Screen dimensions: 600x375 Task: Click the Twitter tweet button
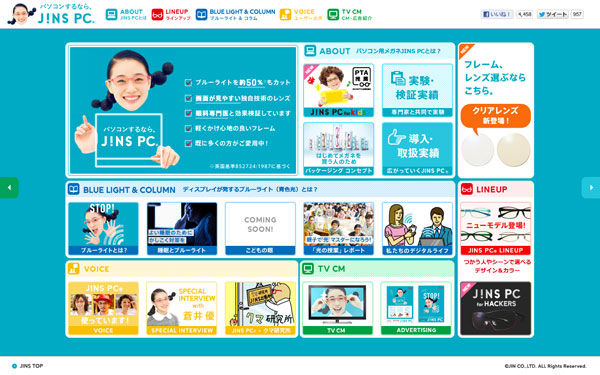[553, 14]
